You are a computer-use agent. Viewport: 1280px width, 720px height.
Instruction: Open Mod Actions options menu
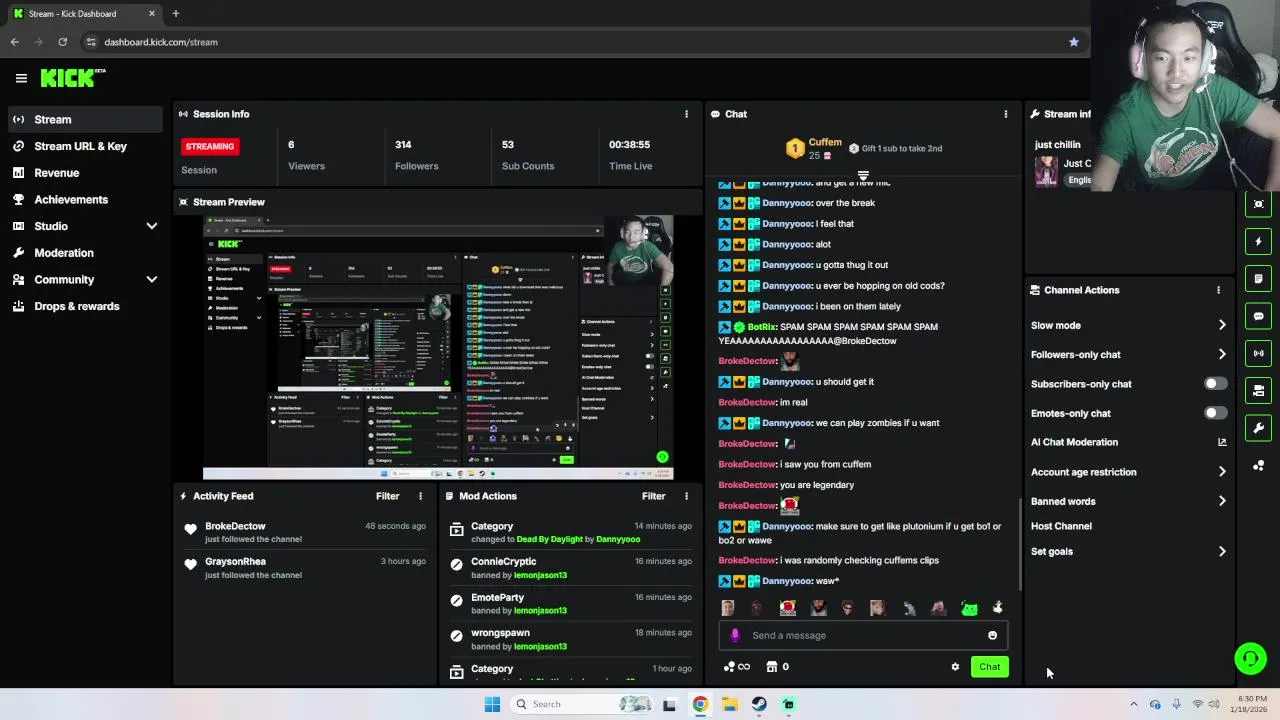pyautogui.click(x=686, y=496)
